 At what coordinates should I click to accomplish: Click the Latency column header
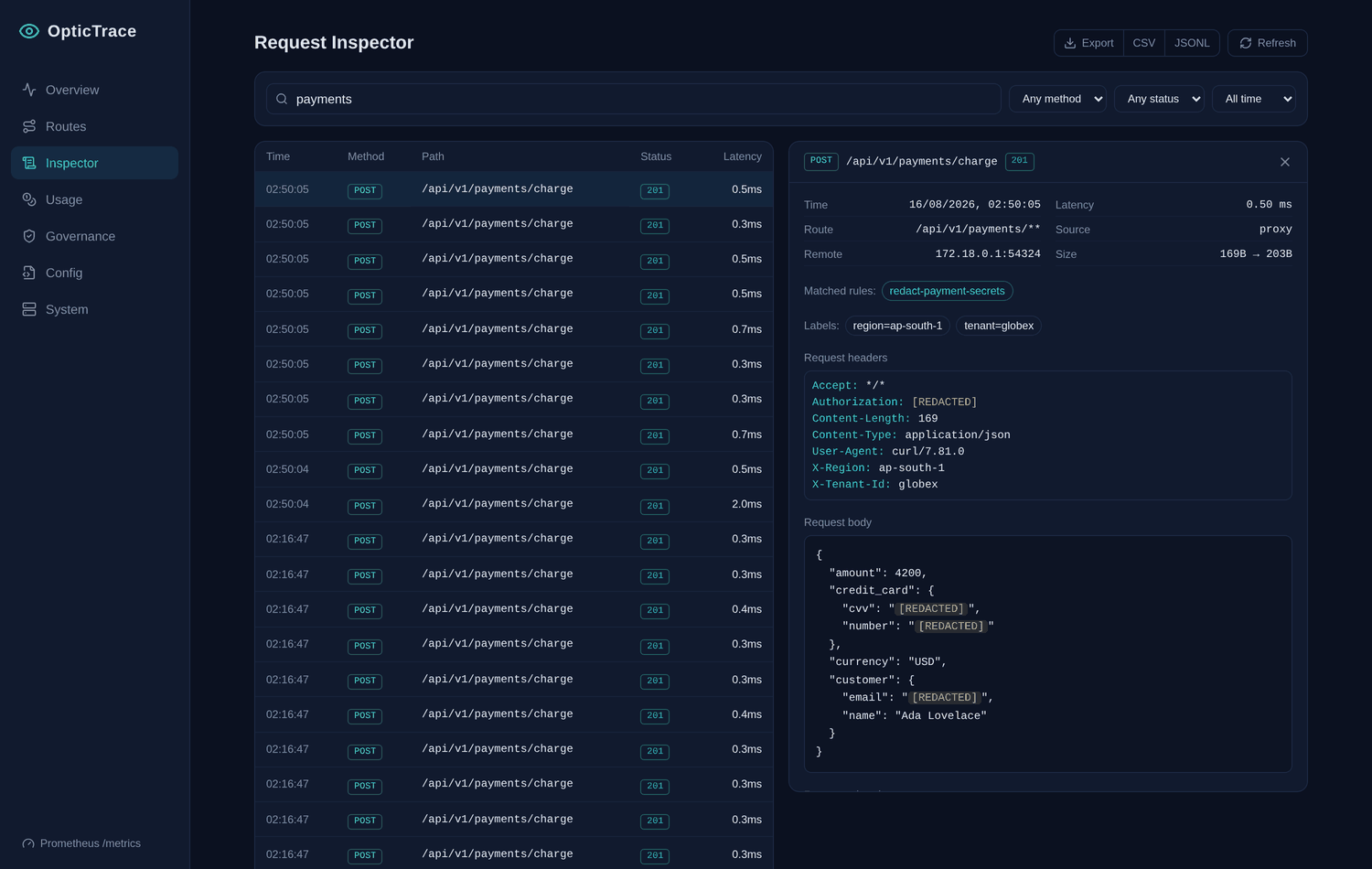[742, 156]
